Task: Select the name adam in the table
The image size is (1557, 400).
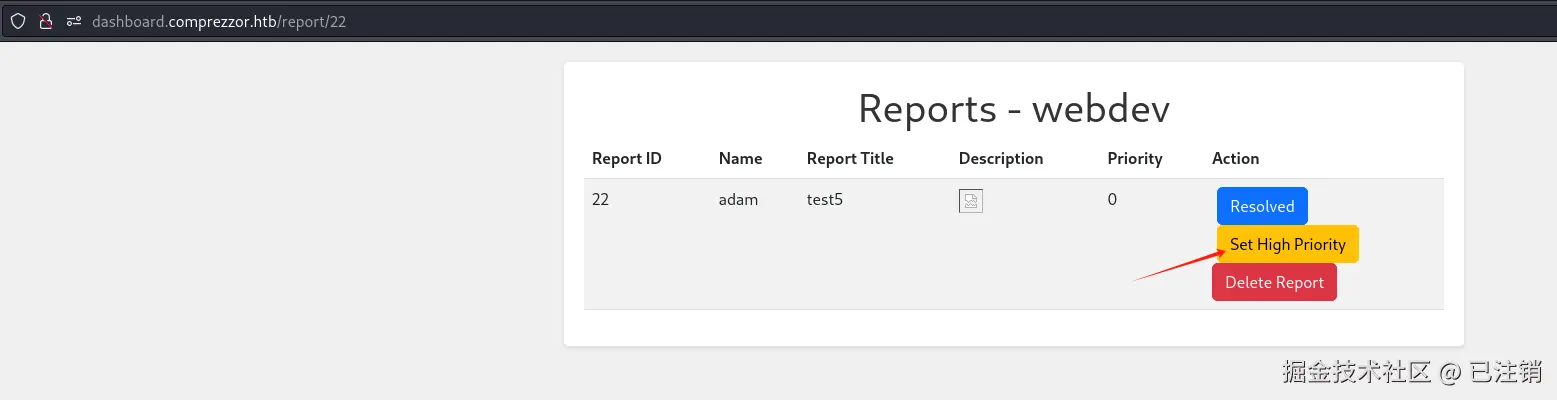Action: pos(738,199)
